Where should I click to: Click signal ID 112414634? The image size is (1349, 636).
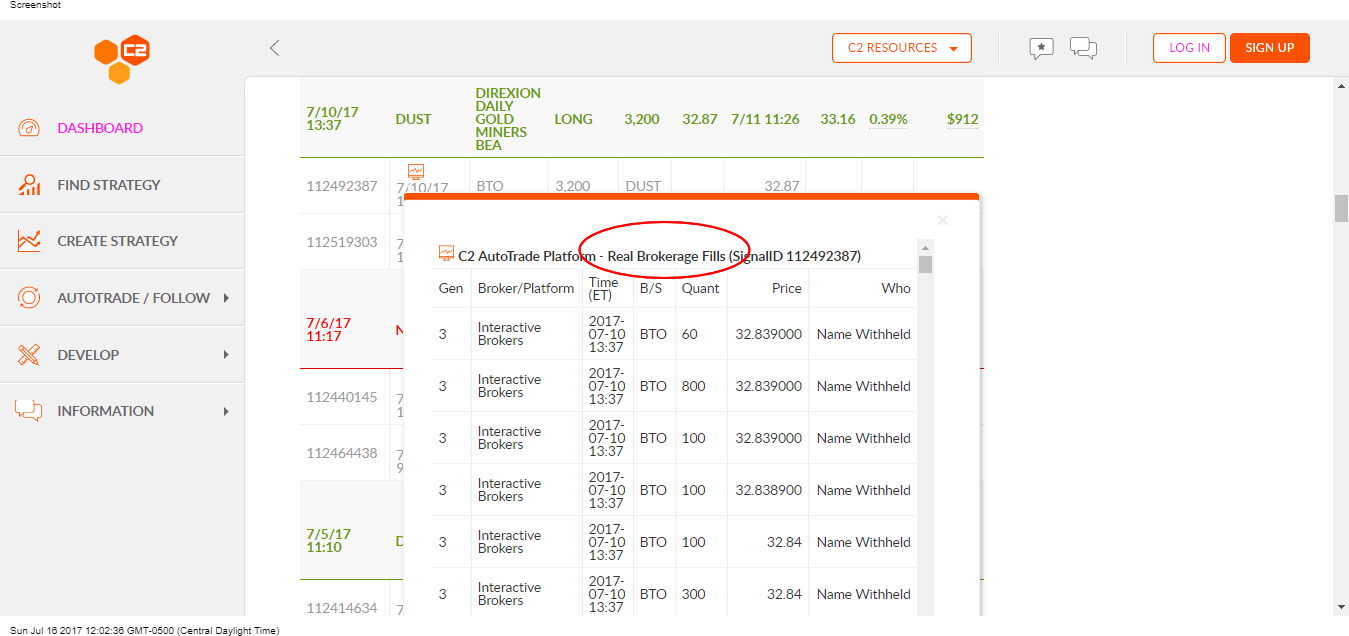click(x=342, y=608)
